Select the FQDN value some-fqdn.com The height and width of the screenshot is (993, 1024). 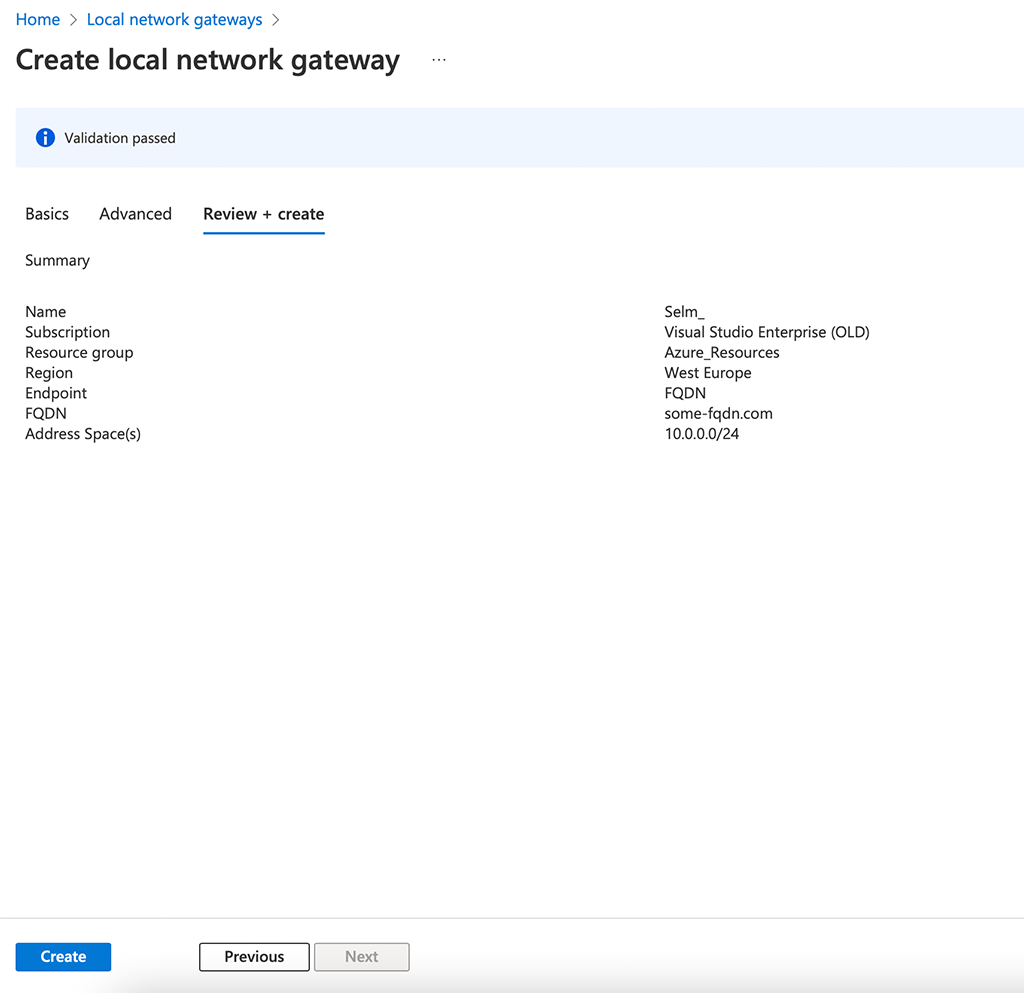click(x=719, y=413)
